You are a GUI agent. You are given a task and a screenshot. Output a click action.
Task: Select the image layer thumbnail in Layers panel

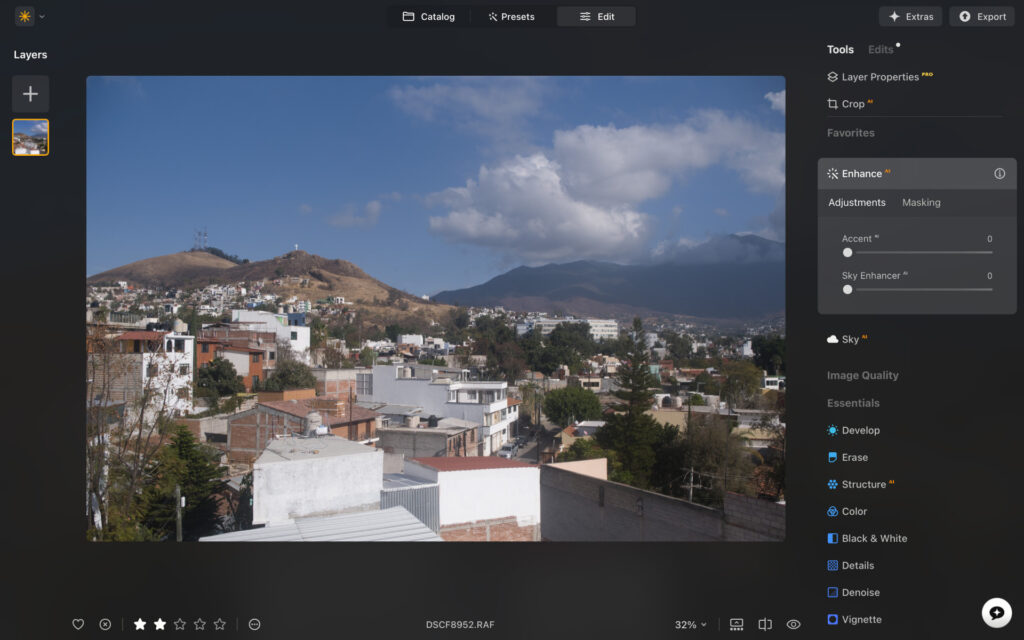(x=31, y=137)
